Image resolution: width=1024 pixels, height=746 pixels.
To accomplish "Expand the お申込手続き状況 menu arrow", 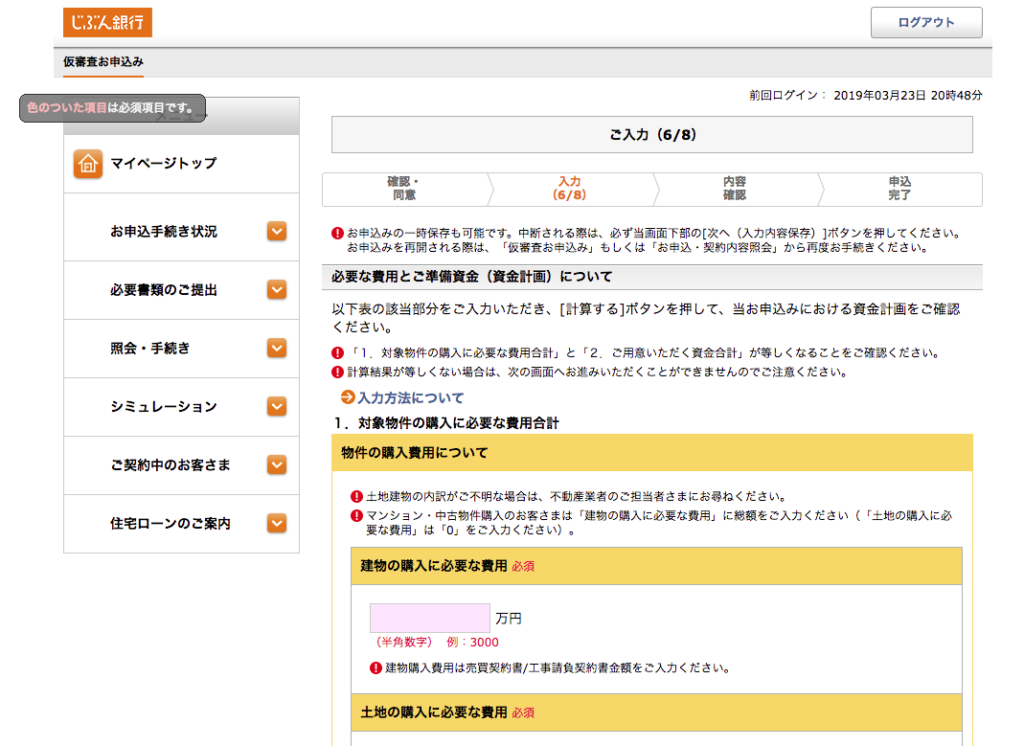I will (277, 231).
